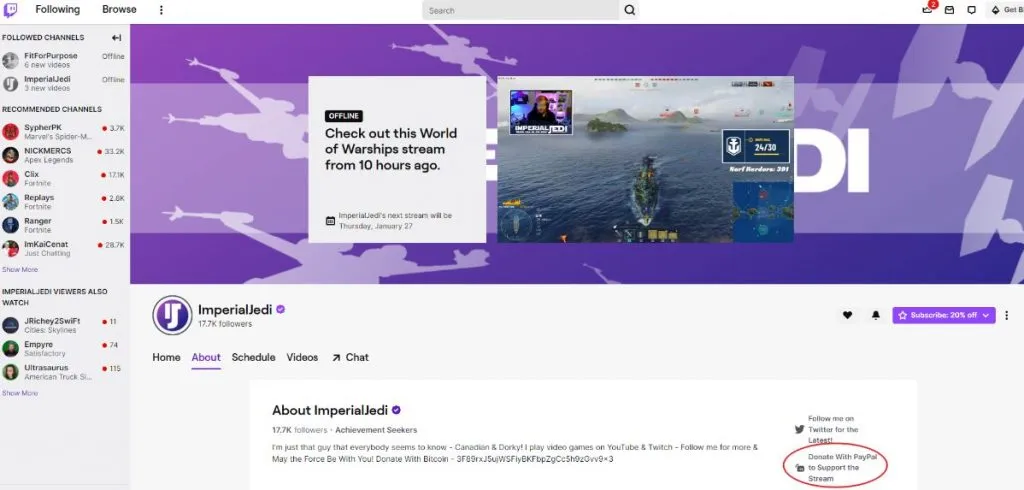Click the FitForPurpose channel name
The image size is (1024, 490).
click(x=51, y=56)
